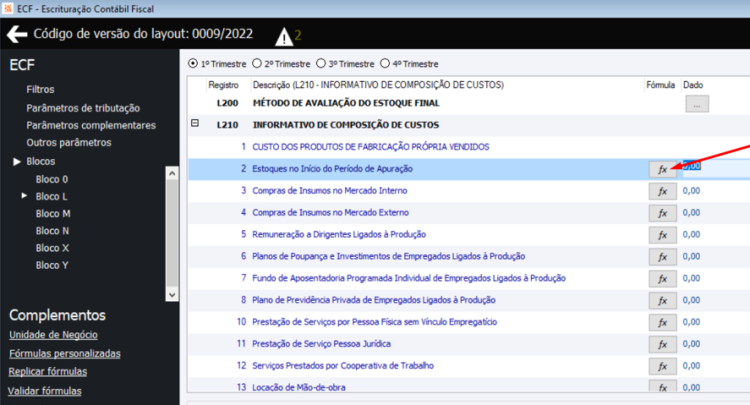Expand the Blocos triangle in sidebar
750x405 pixels.
(17, 162)
